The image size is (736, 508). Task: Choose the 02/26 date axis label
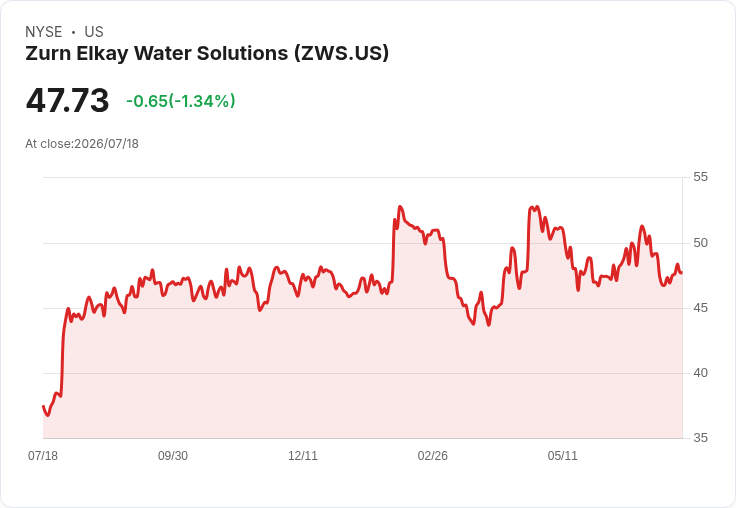(433, 455)
